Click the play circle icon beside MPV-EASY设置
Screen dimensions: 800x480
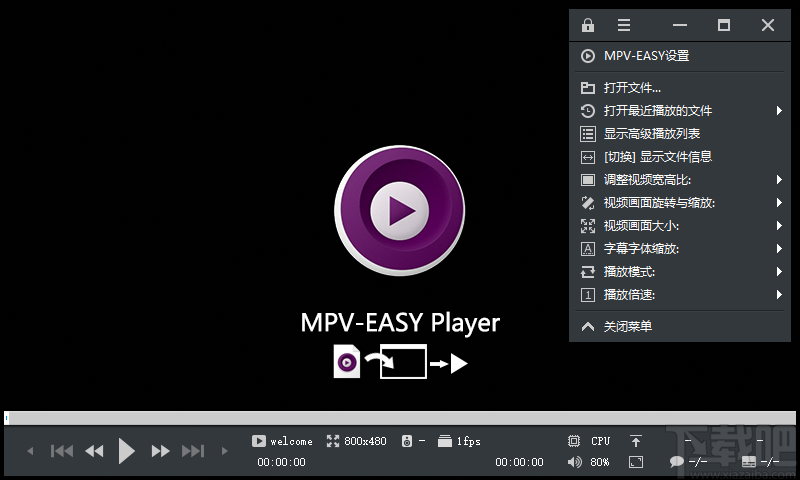(588, 56)
